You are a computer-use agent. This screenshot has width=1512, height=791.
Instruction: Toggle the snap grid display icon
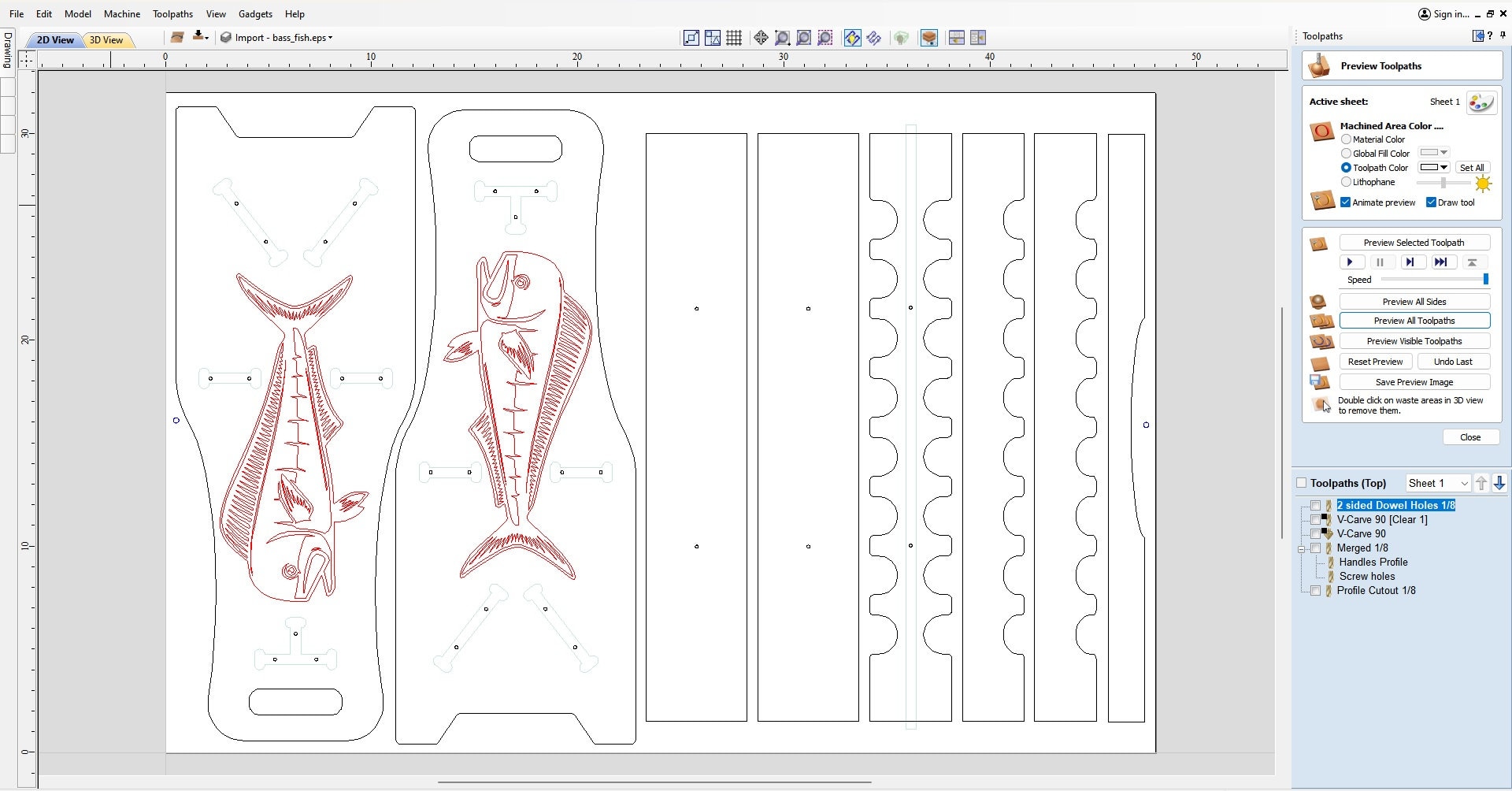734,37
